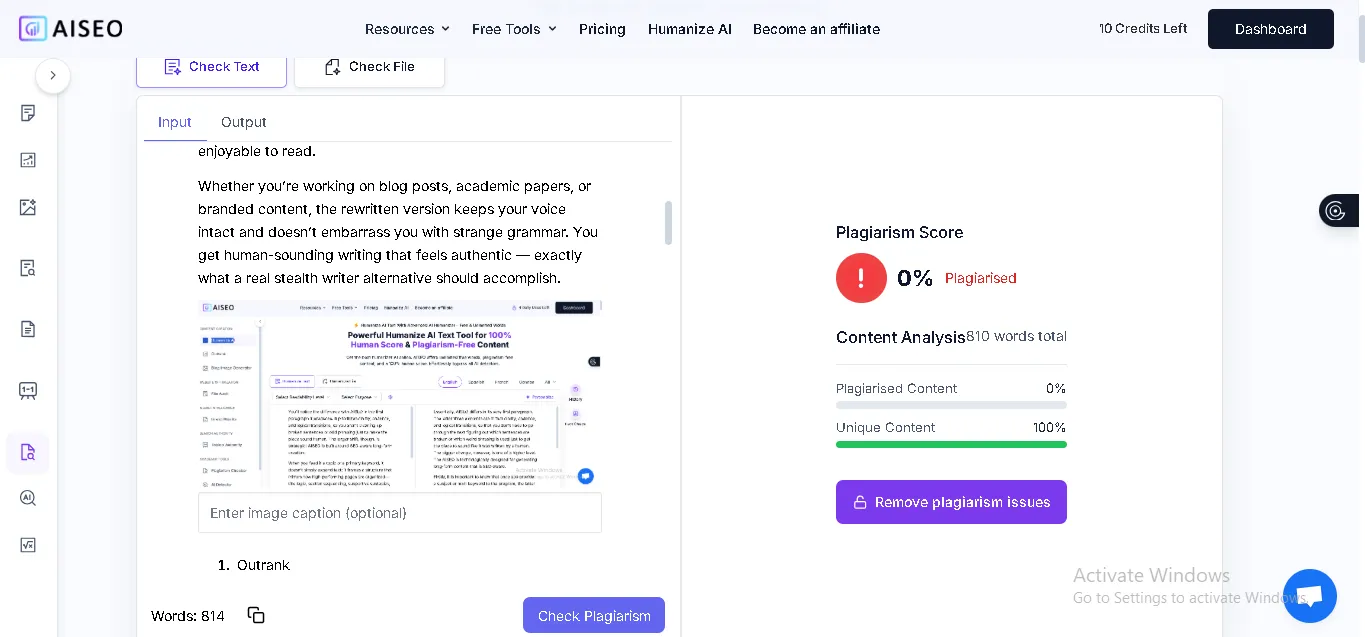Open the 1-1 presentation board sidebar icon

pos(28,390)
